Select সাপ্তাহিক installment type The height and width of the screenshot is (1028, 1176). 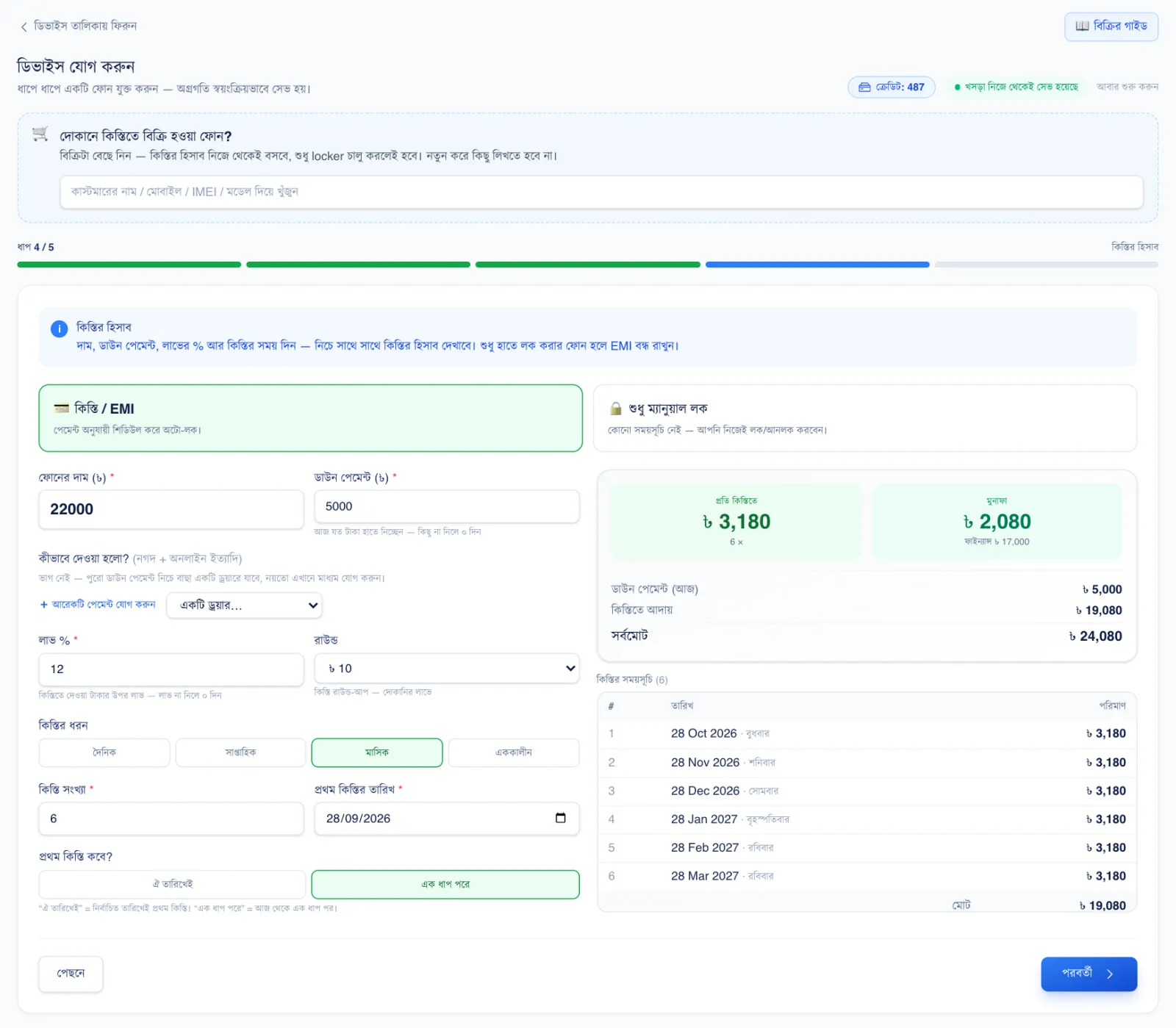[240, 752]
